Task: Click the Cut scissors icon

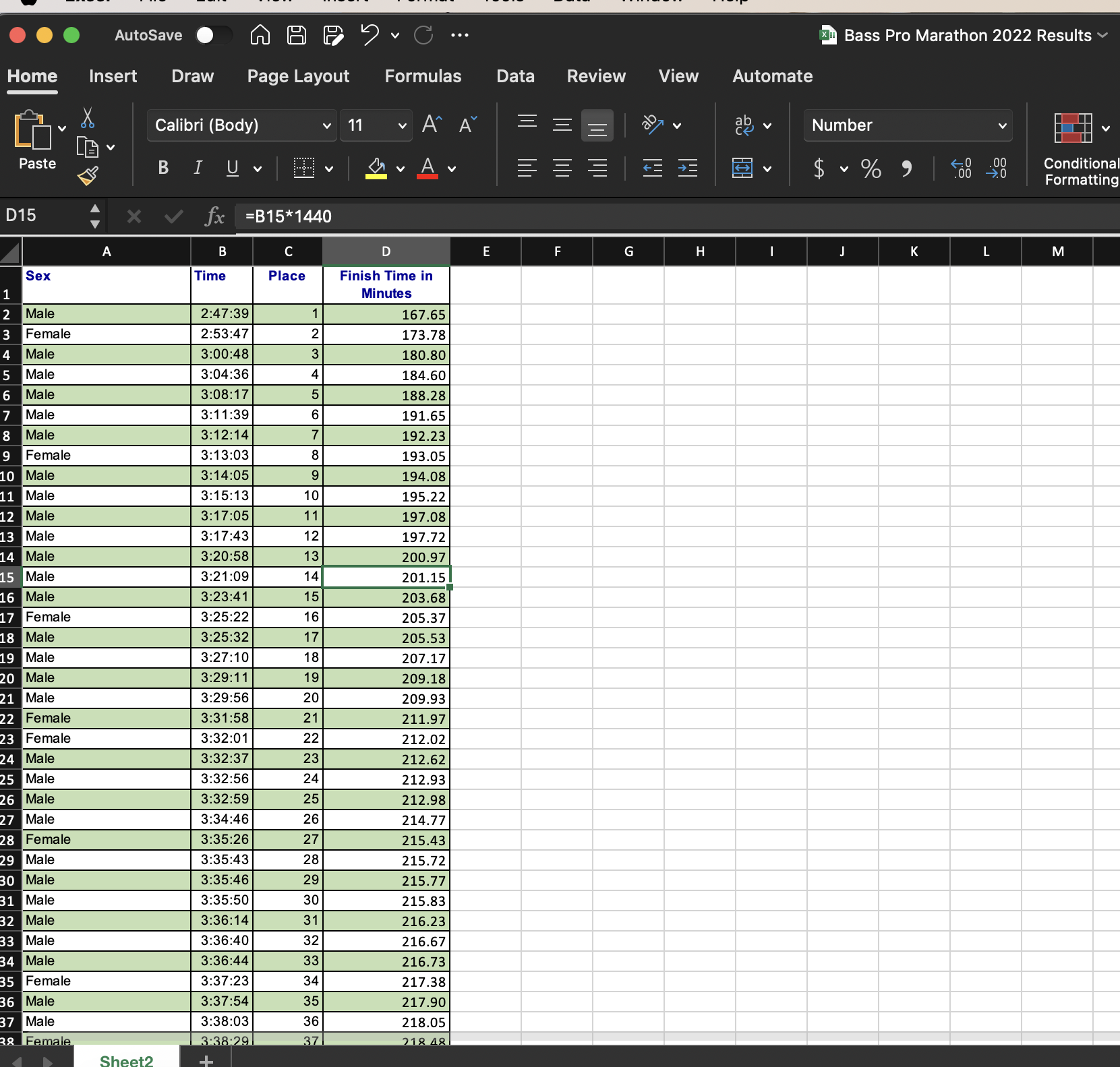Action: pos(87,118)
